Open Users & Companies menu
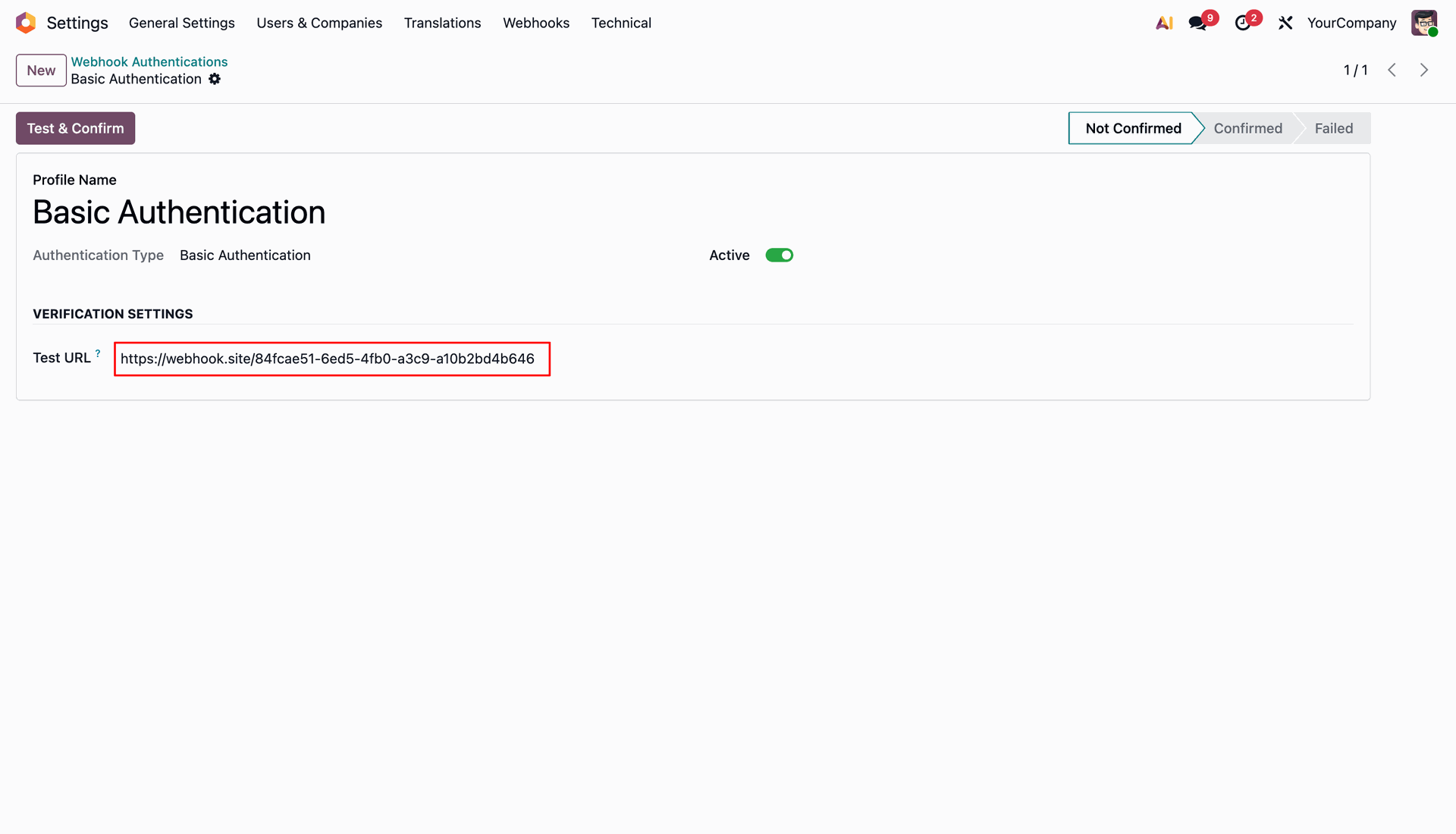The height and width of the screenshot is (834, 1456). click(319, 23)
